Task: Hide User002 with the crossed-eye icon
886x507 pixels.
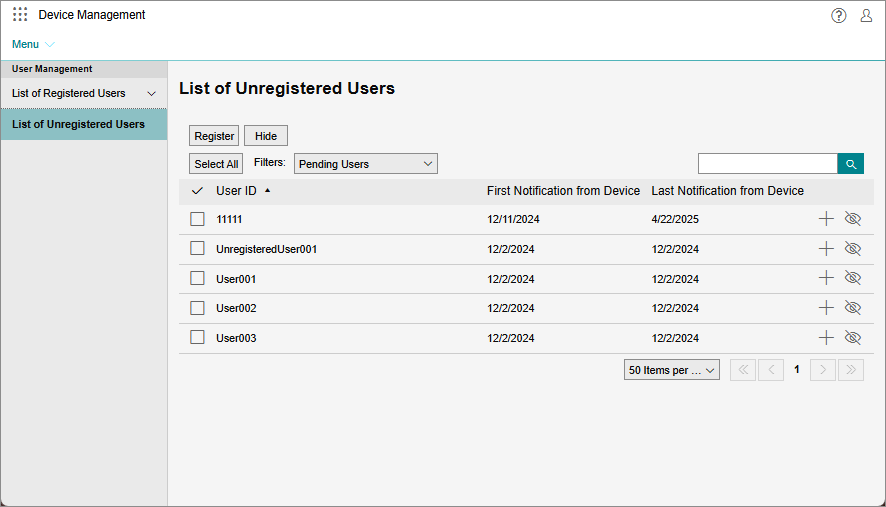Action: coord(852,308)
